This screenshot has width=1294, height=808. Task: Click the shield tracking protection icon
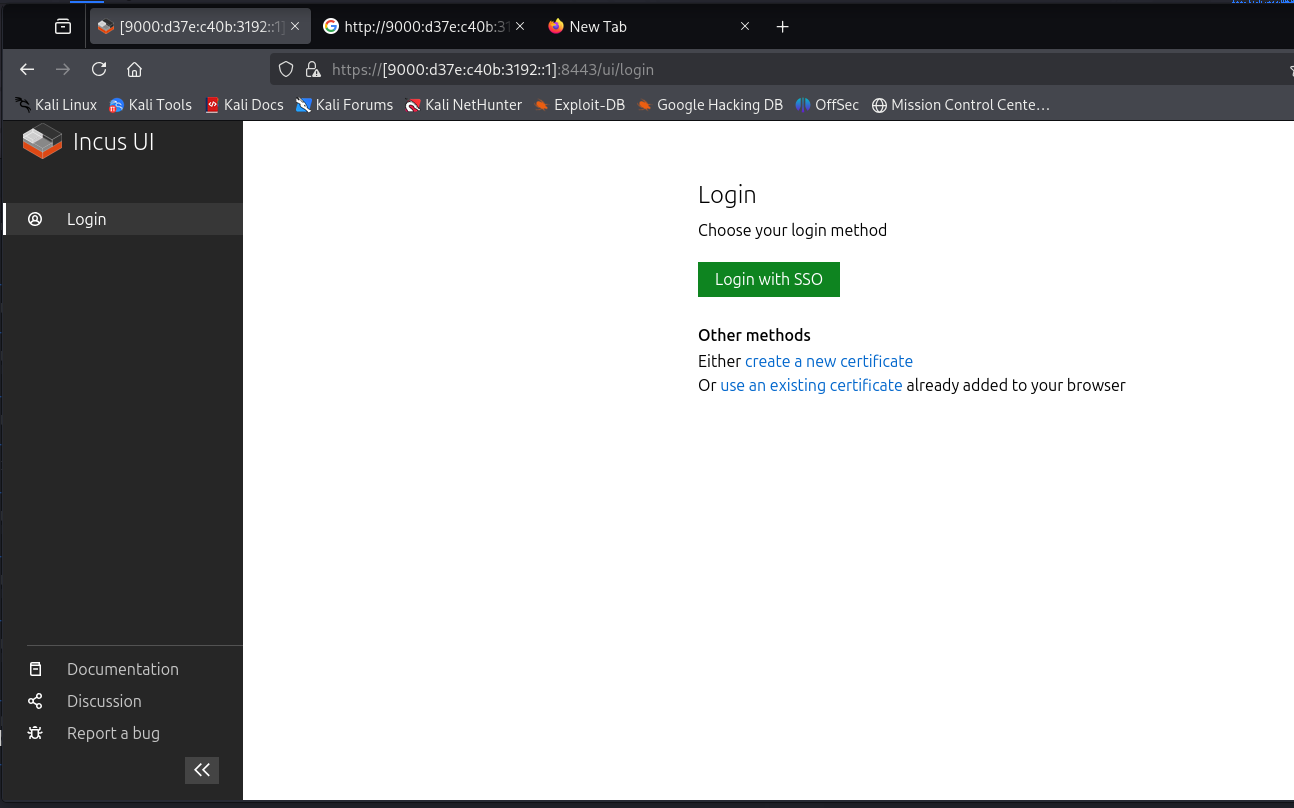286,69
